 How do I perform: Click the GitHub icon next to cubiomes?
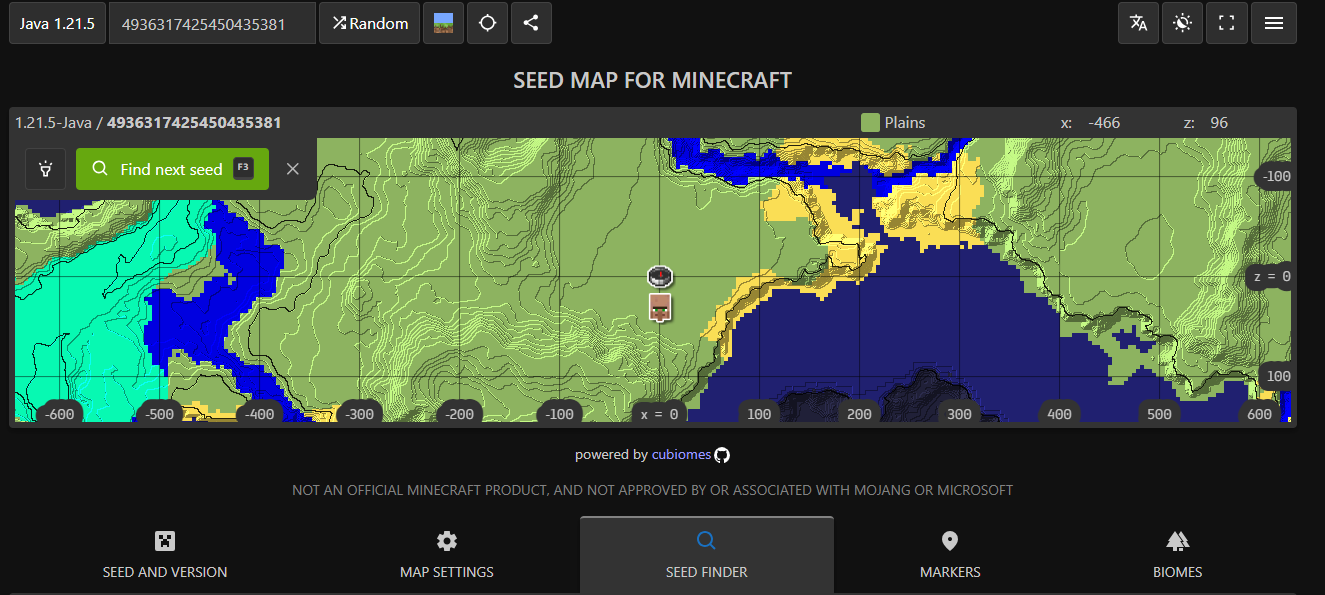[x=722, y=454]
